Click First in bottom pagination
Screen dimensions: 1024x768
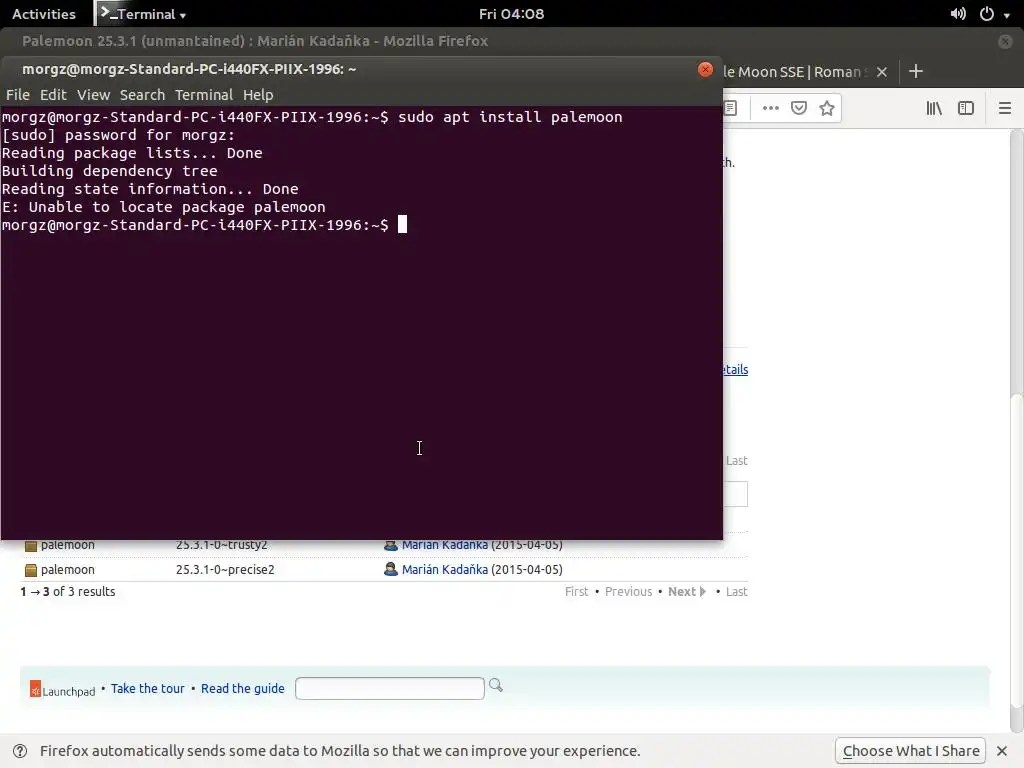click(577, 592)
